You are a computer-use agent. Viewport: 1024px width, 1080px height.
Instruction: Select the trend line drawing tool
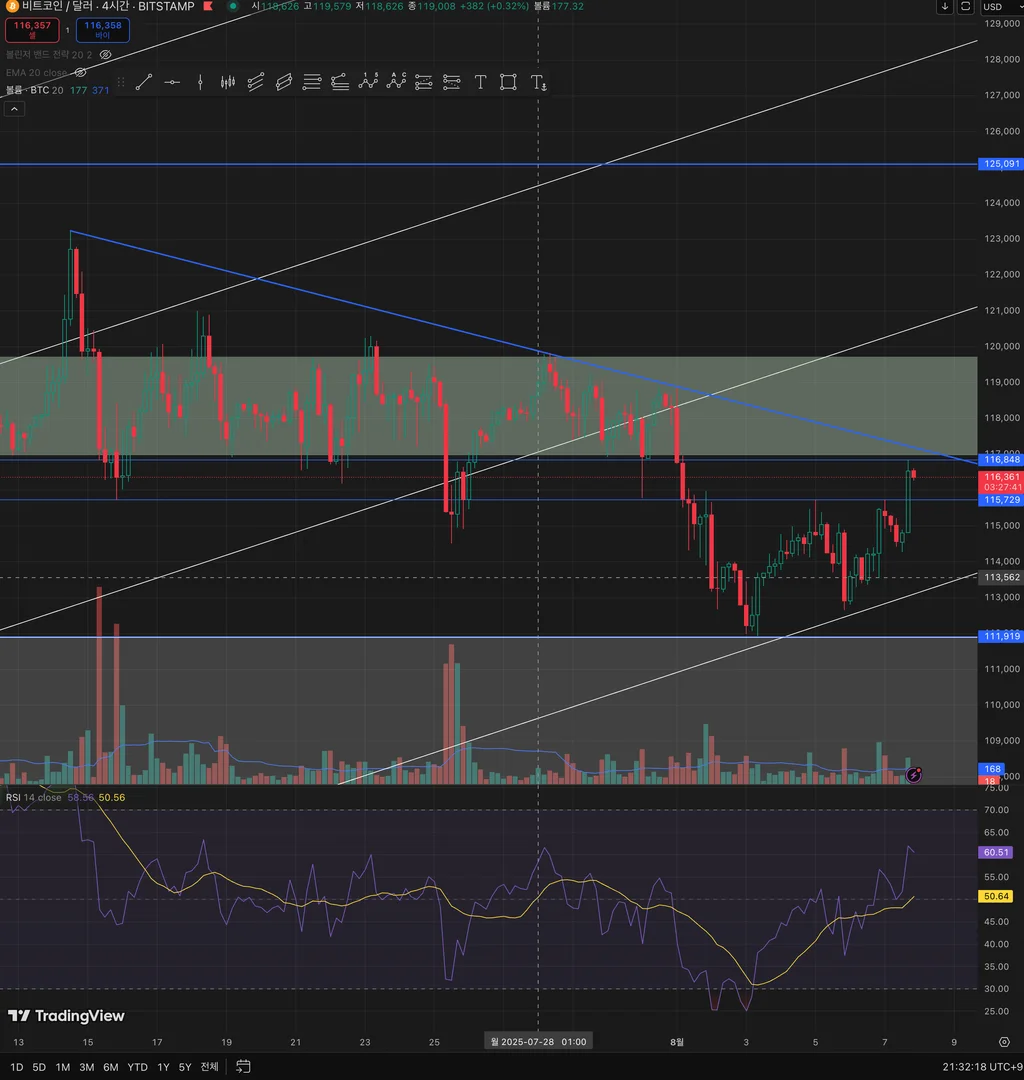(143, 83)
